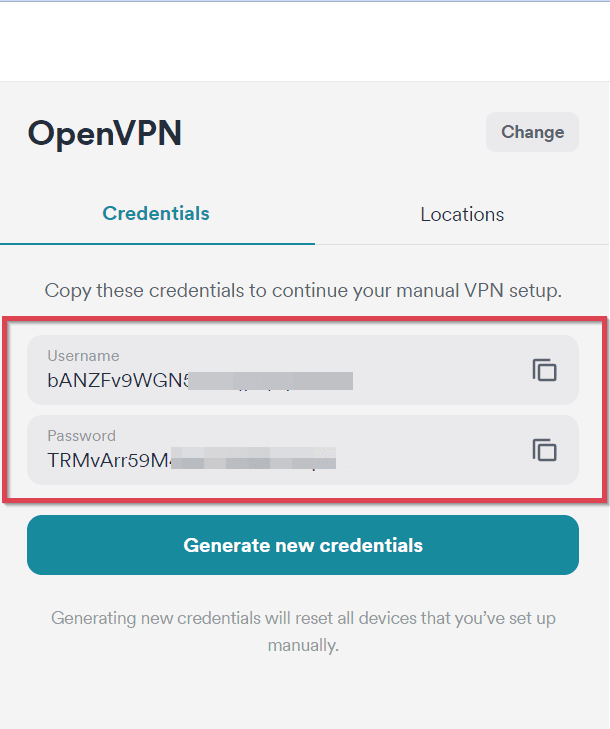Click the credentials reset warning text
The height and width of the screenshot is (729, 610).
click(303, 618)
